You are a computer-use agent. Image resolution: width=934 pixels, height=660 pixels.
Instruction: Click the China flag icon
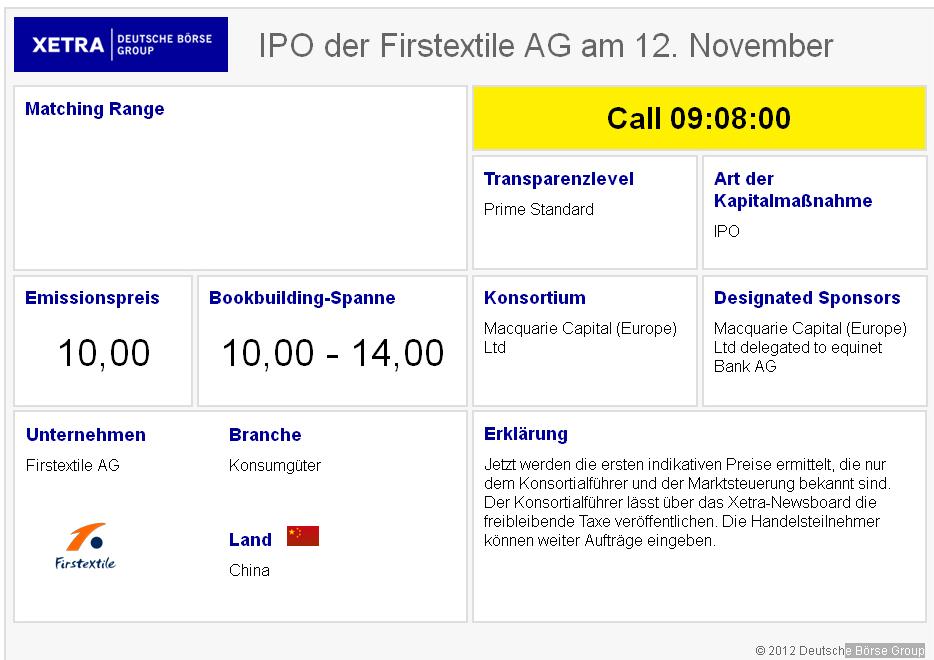[x=302, y=536]
